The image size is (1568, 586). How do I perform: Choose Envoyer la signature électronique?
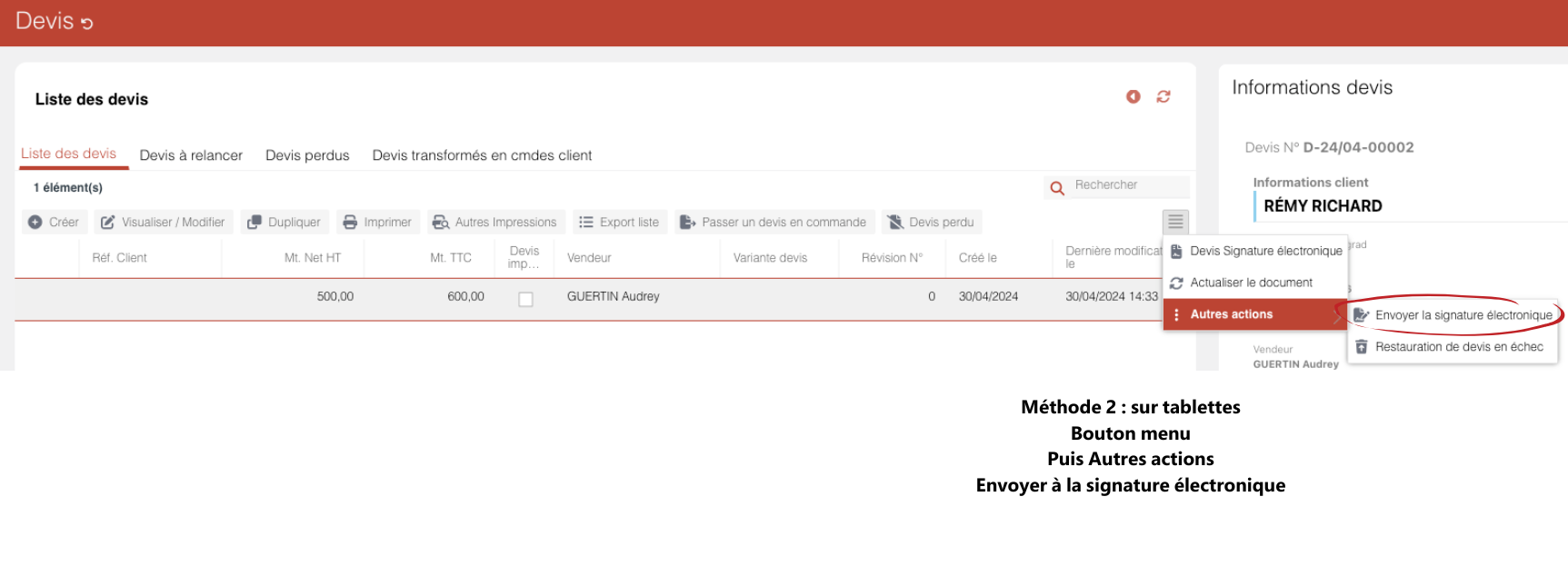pyautogui.click(x=1453, y=315)
